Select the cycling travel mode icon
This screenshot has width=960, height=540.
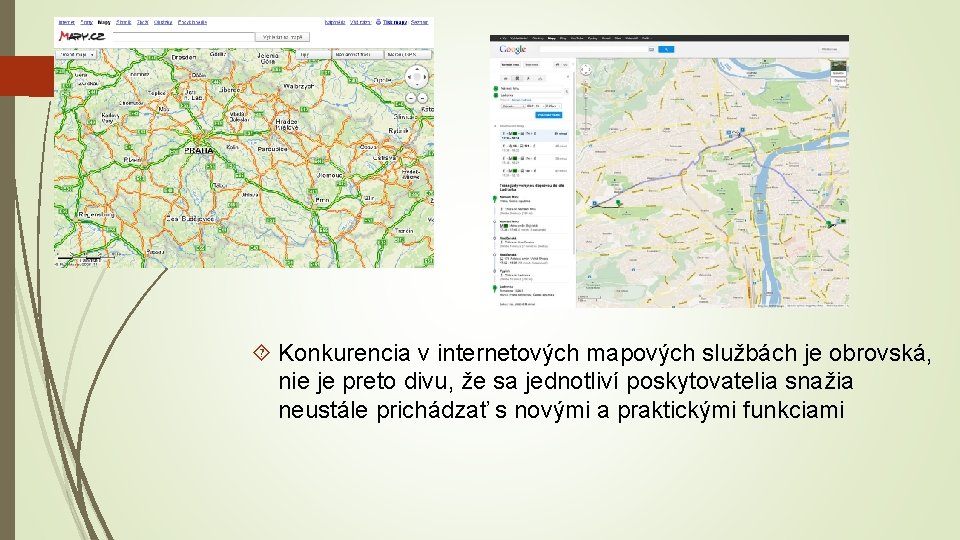540,78
